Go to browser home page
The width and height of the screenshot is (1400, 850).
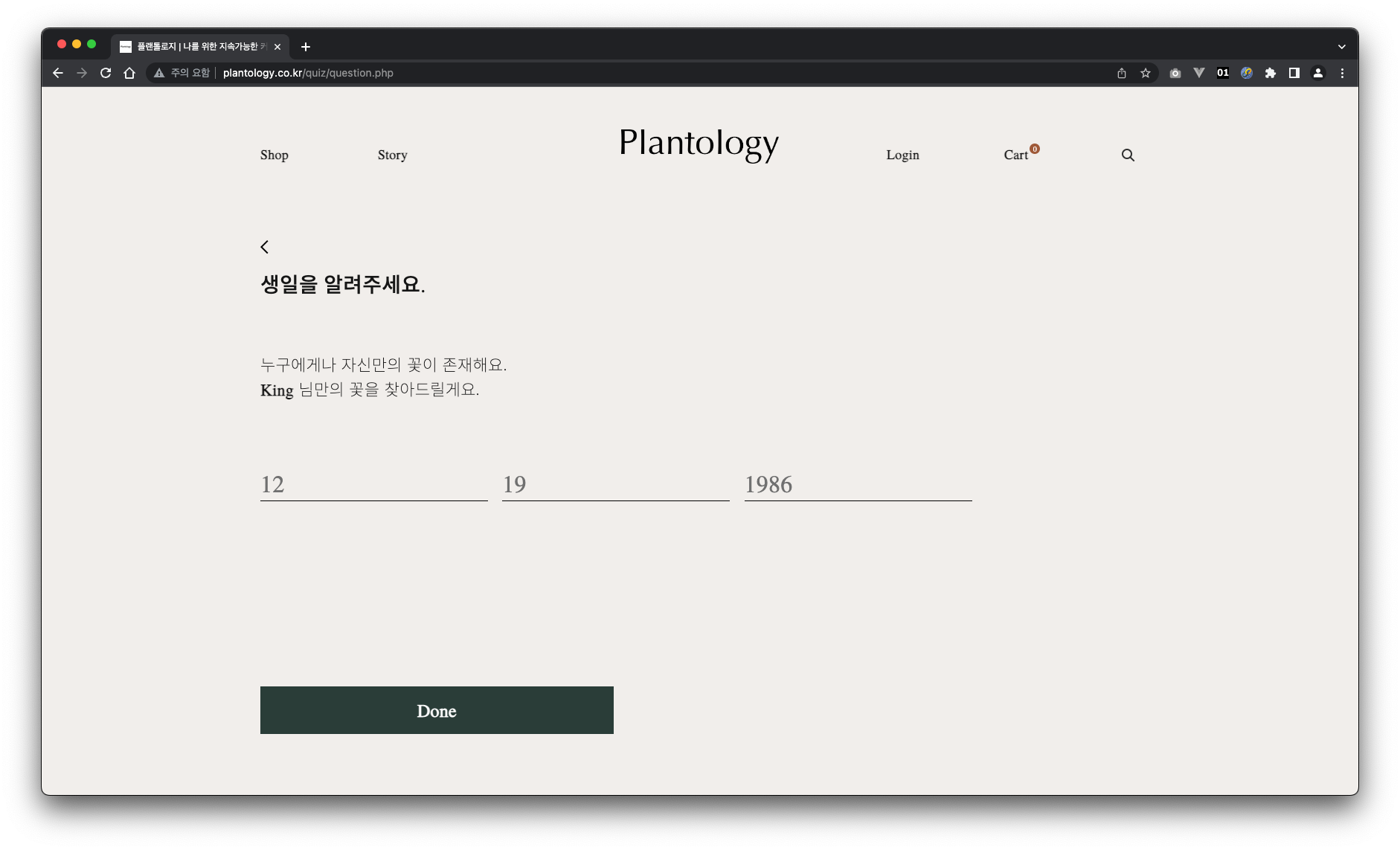pos(129,73)
